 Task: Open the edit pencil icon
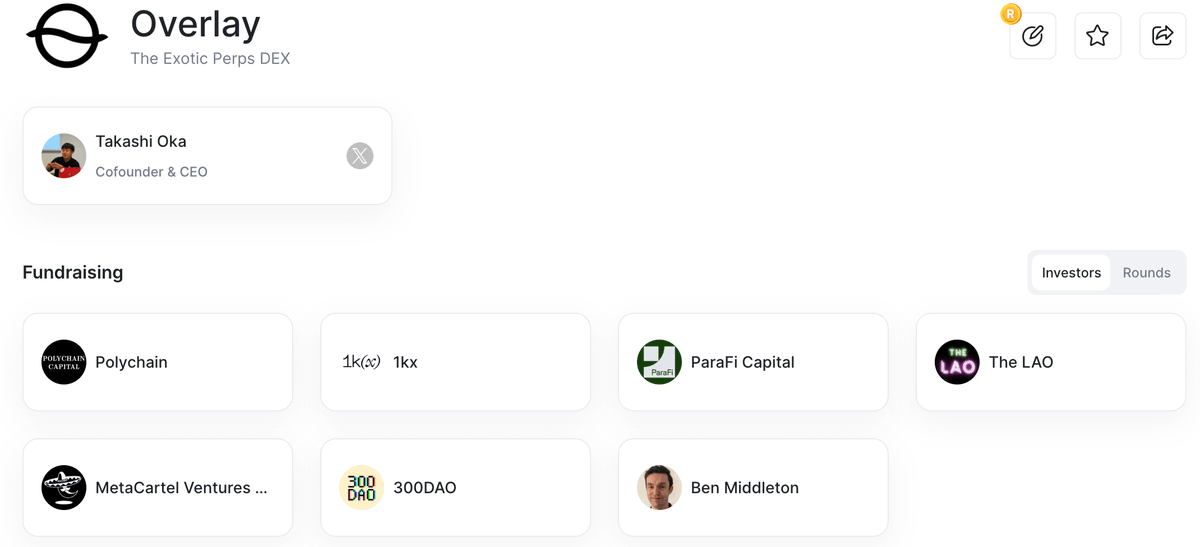(1033, 36)
